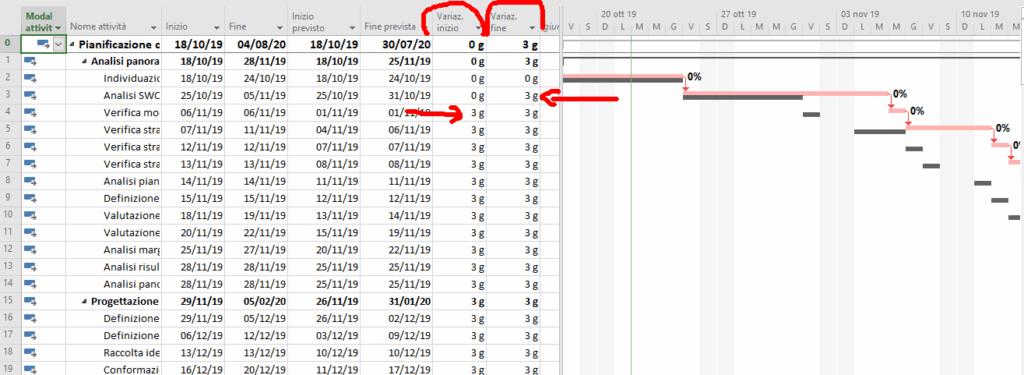Image resolution: width=1024 pixels, height=375 pixels.
Task: Select the Analisi SWC task name cell
Action: coord(114,96)
